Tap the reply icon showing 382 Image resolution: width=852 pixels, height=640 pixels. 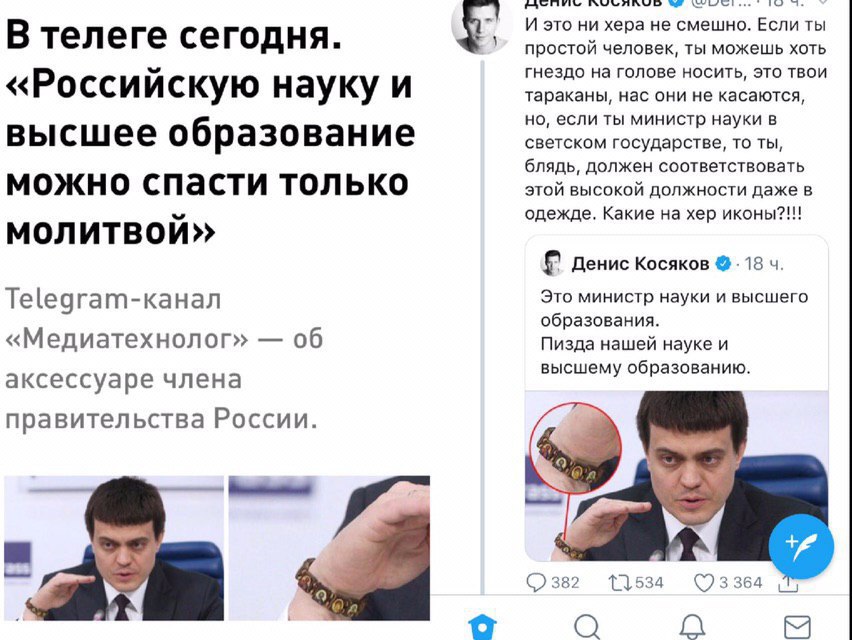[536, 582]
